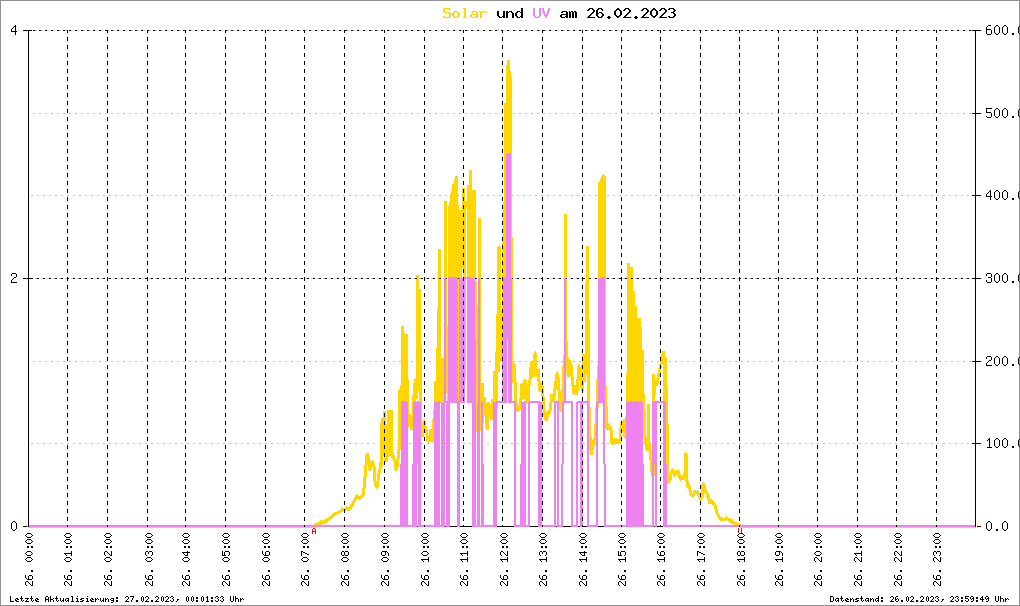1020x606 pixels.
Task: Click the 23:00 label on the time axis
Action: 937,564
